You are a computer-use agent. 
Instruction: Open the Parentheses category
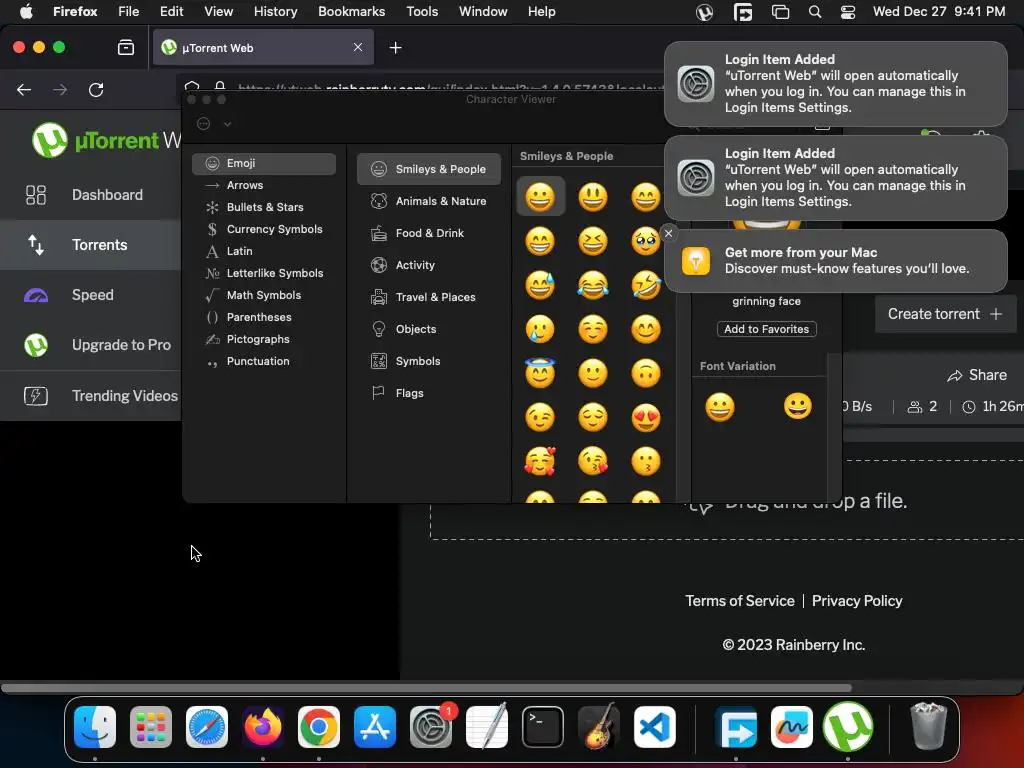[264, 317]
